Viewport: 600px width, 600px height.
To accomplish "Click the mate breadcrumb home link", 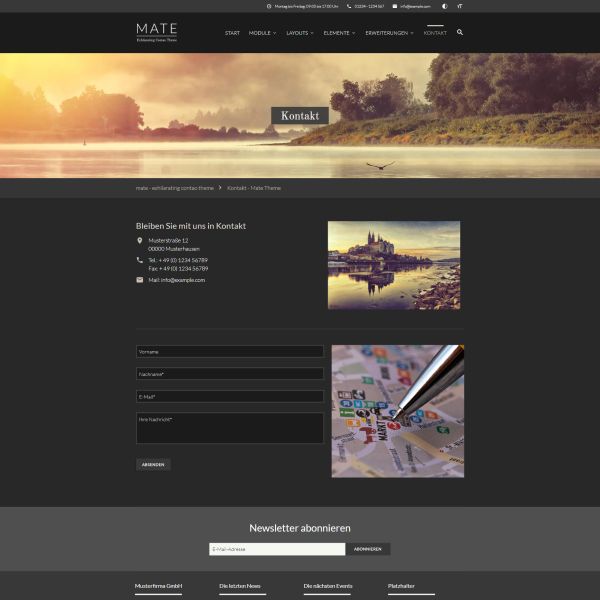I will [x=175, y=188].
